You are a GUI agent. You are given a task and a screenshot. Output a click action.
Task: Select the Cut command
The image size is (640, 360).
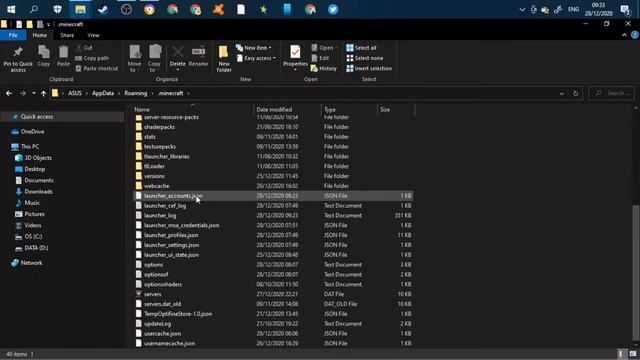coord(84,48)
